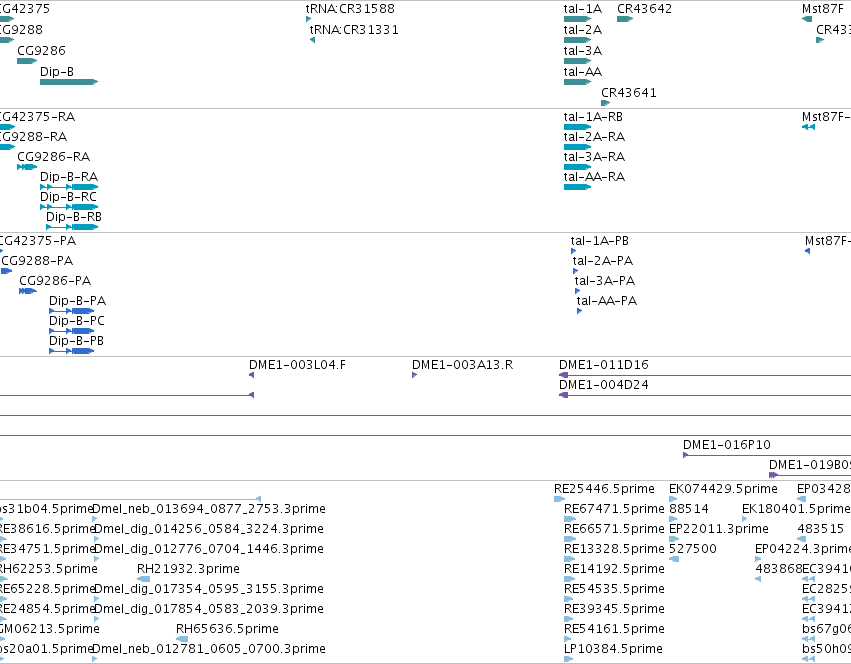Click EST RE67471.5prime
The image size is (851, 664).
click(614, 509)
